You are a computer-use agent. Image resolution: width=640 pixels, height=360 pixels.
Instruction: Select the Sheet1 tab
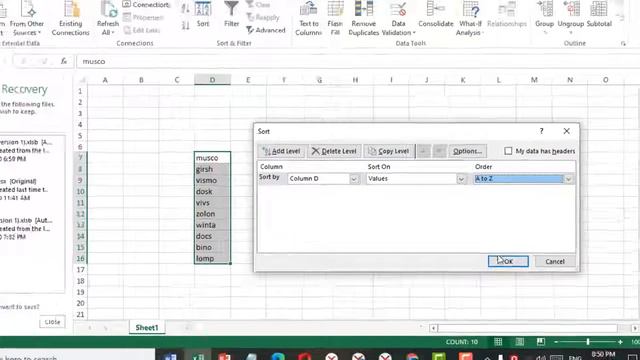pos(147,327)
